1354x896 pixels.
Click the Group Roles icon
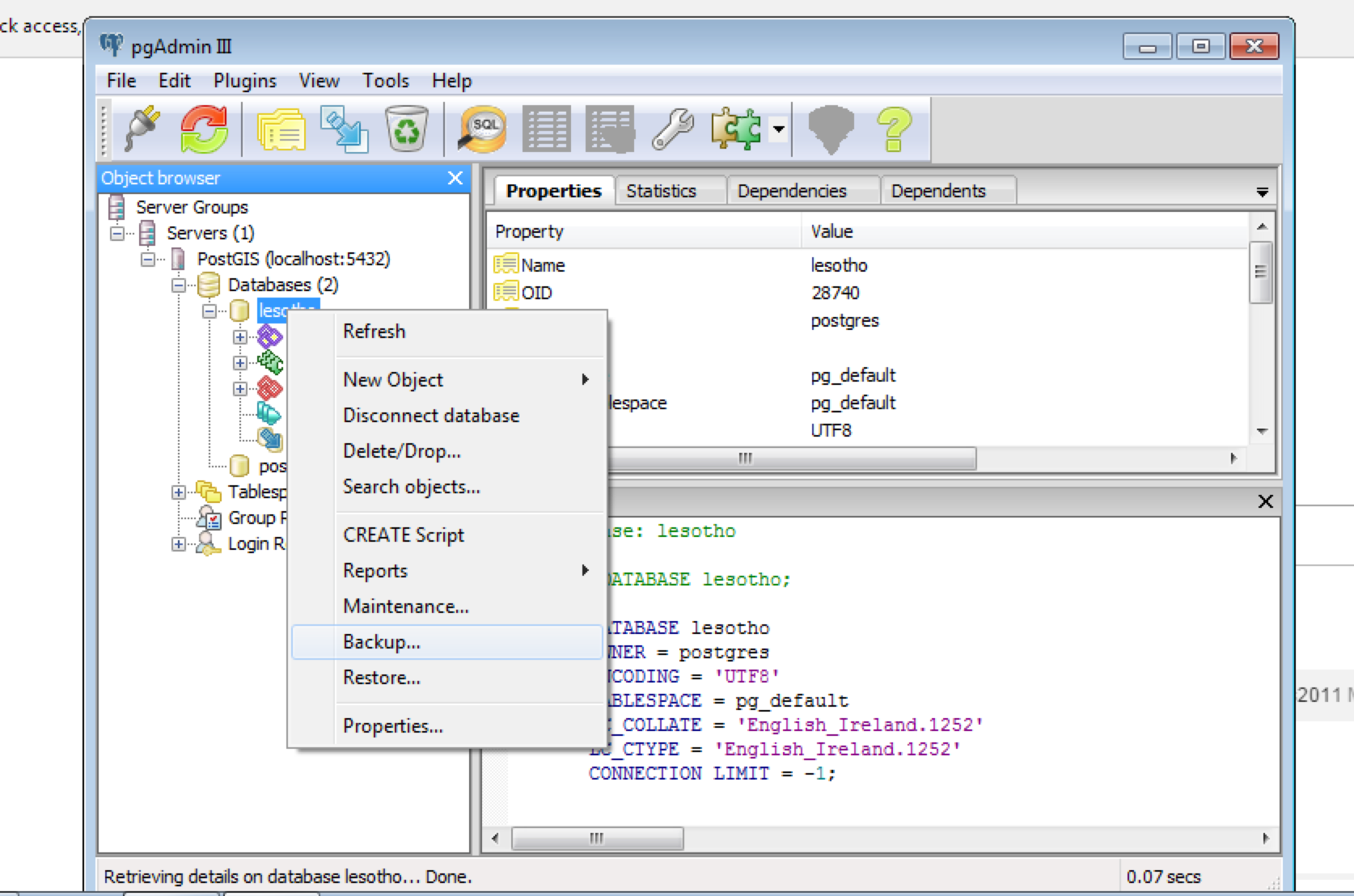[209, 518]
